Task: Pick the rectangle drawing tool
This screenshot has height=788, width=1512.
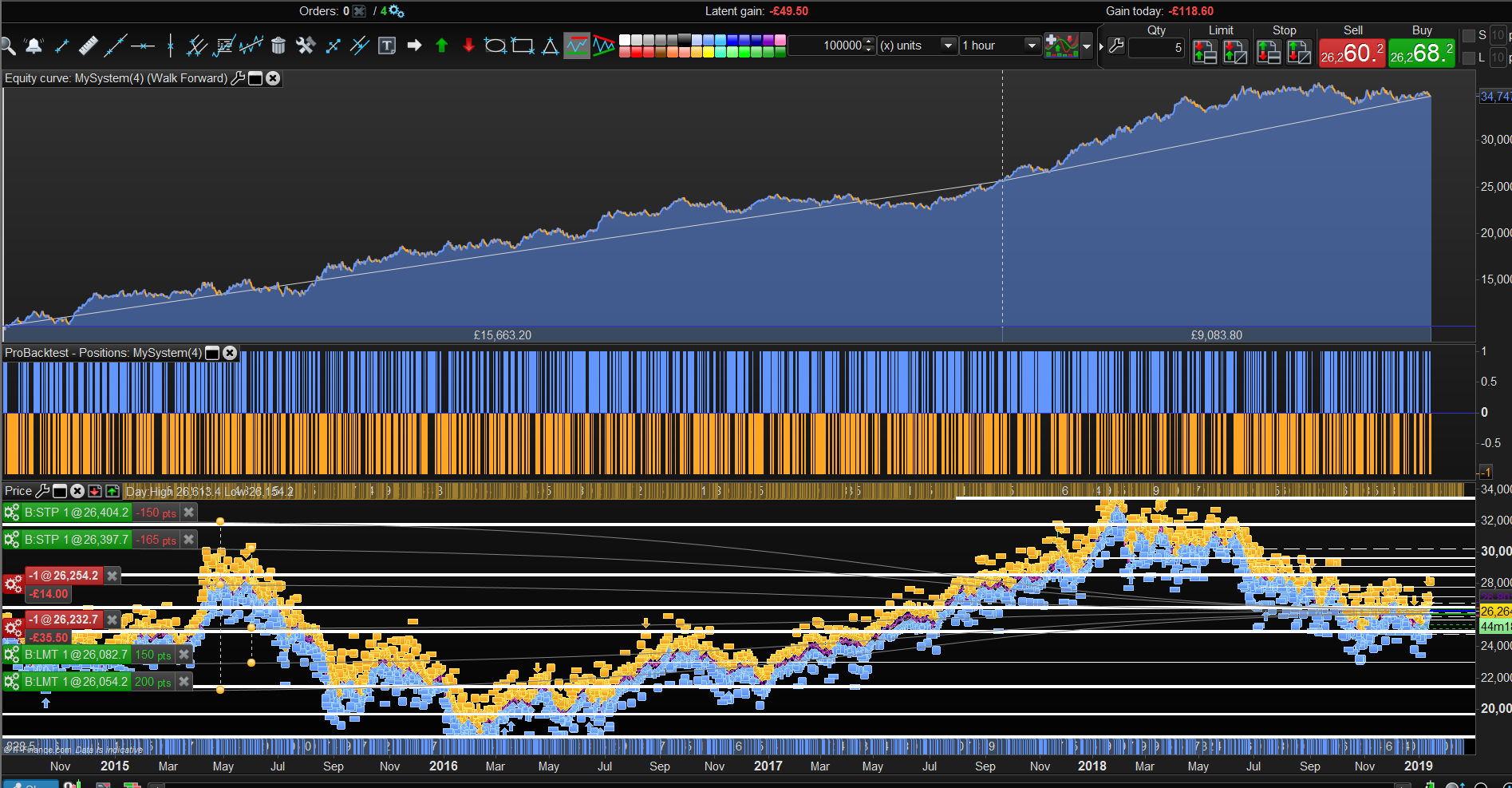Action: (523, 46)
